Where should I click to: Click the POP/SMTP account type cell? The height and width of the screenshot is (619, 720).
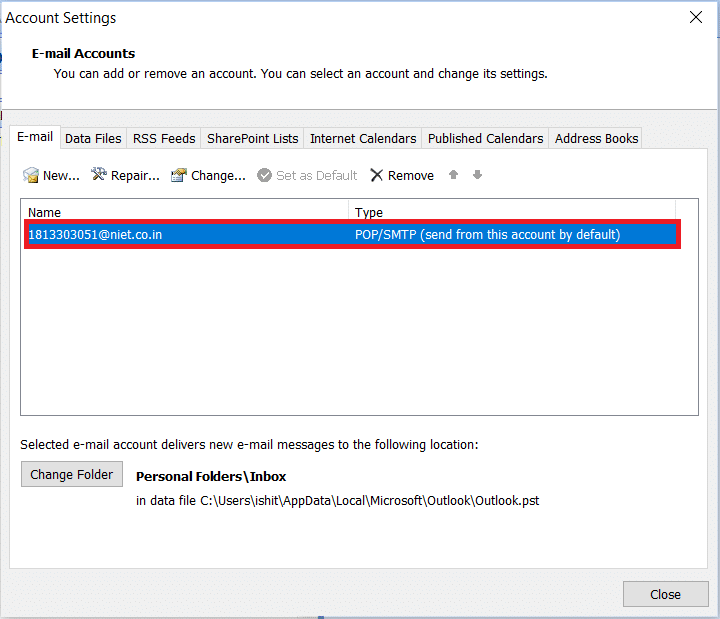coord(487,235)
